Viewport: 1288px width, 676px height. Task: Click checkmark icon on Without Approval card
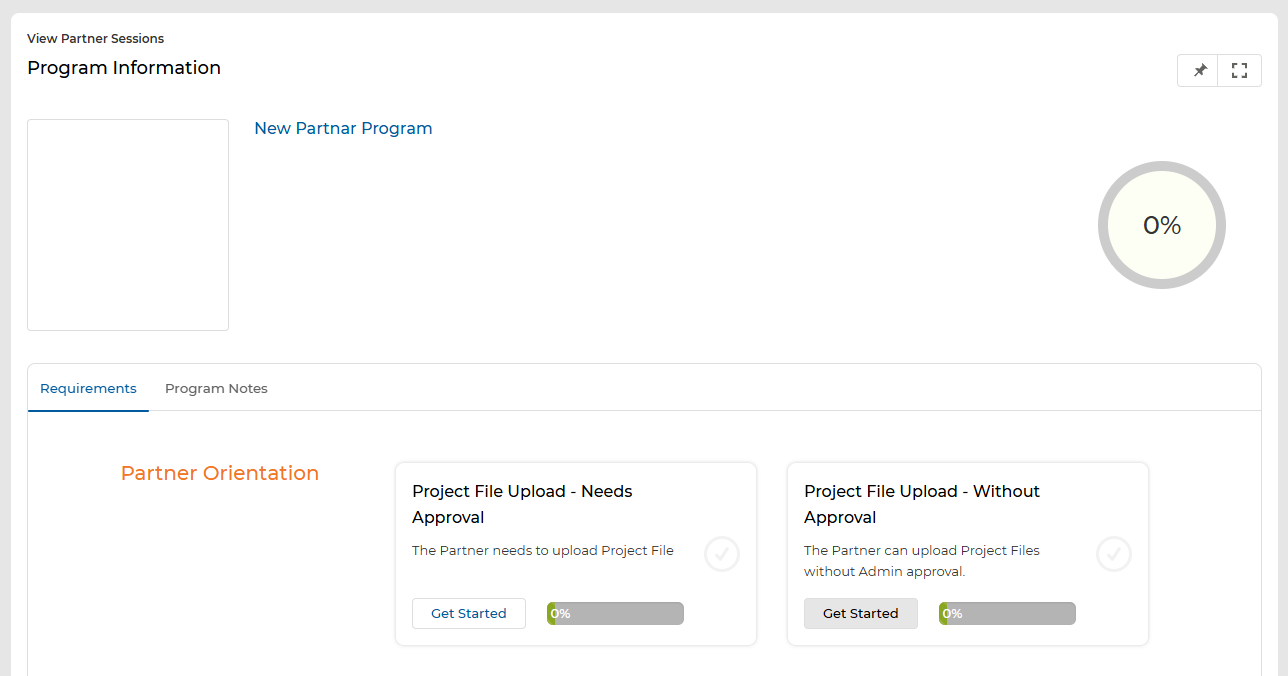1114,554
